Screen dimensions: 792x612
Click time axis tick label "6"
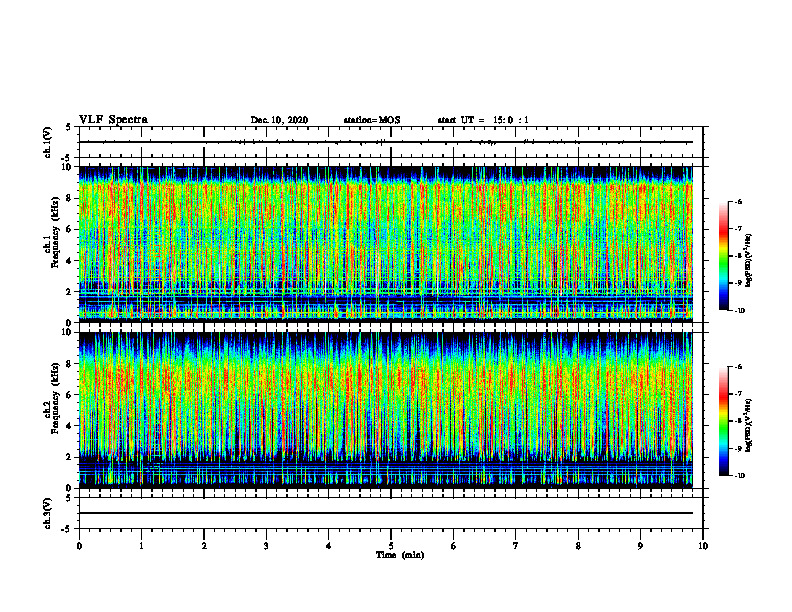[x=454, y=546]
